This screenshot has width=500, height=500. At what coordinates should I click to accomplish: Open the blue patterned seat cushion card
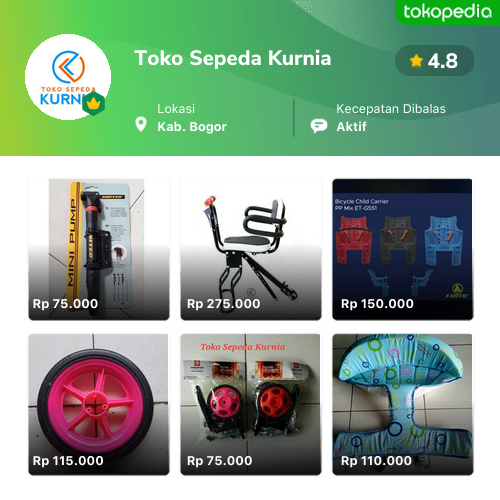[x=403, y=404]
